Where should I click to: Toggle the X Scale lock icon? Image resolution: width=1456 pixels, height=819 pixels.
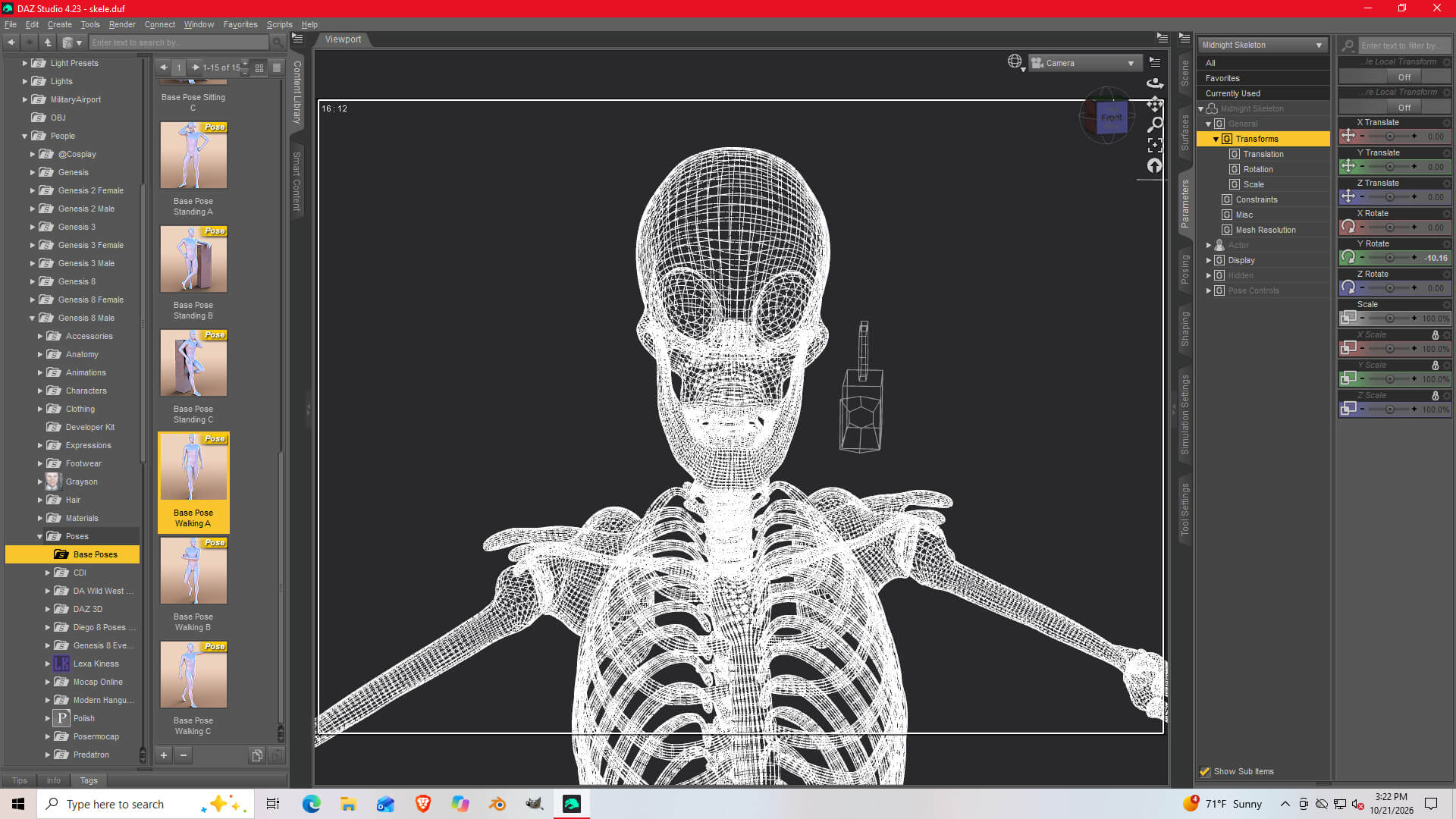pyautogui.click(x=1435, y=334)
